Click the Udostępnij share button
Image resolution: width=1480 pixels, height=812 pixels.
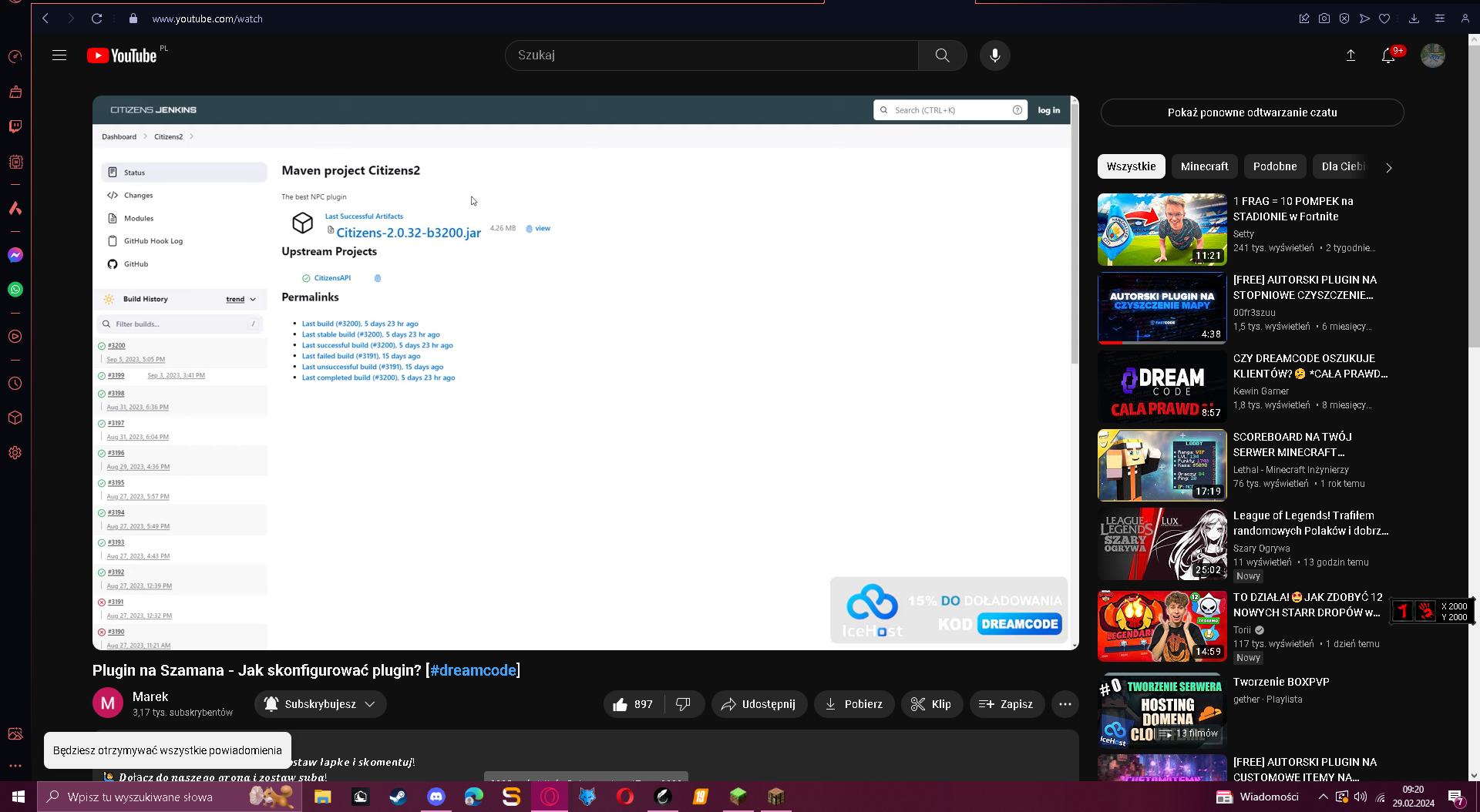tap(759, 704)
